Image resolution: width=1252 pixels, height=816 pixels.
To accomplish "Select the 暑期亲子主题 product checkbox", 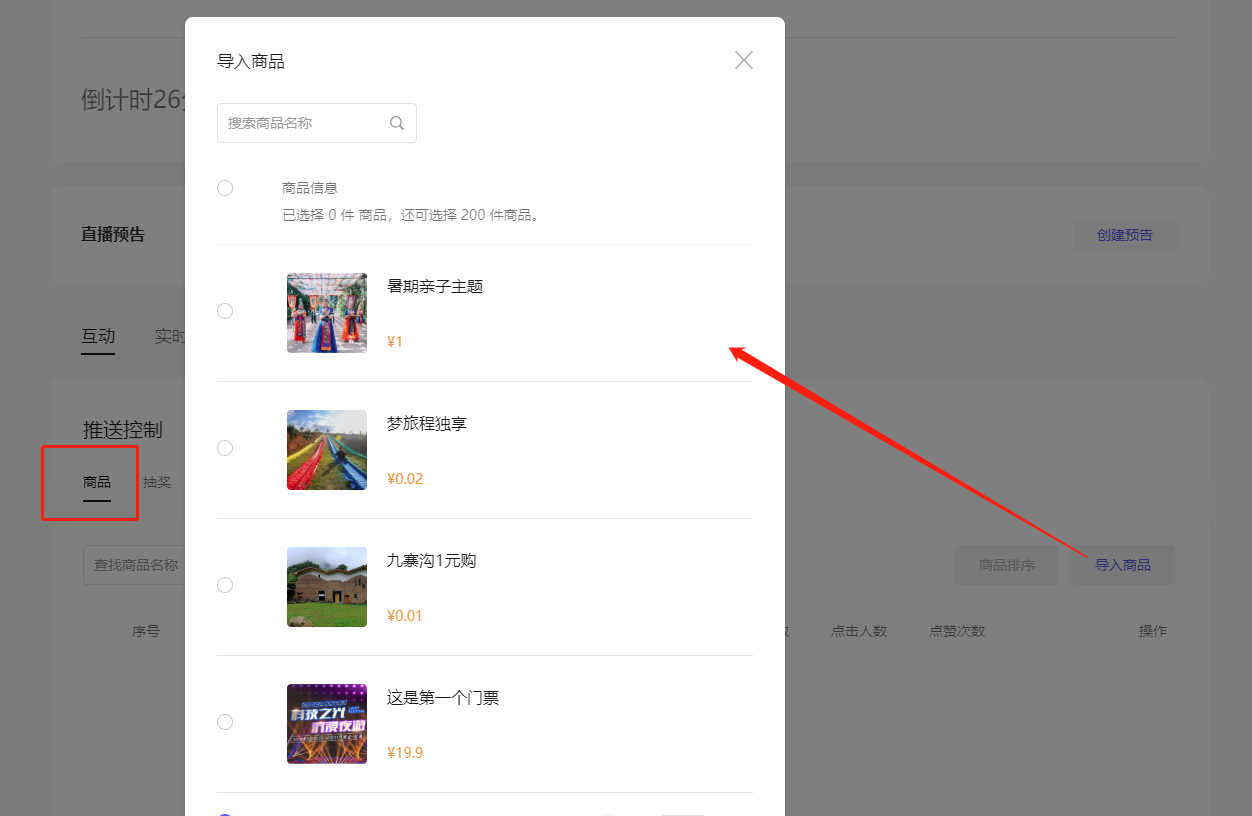I will click(x=225, y=311).
